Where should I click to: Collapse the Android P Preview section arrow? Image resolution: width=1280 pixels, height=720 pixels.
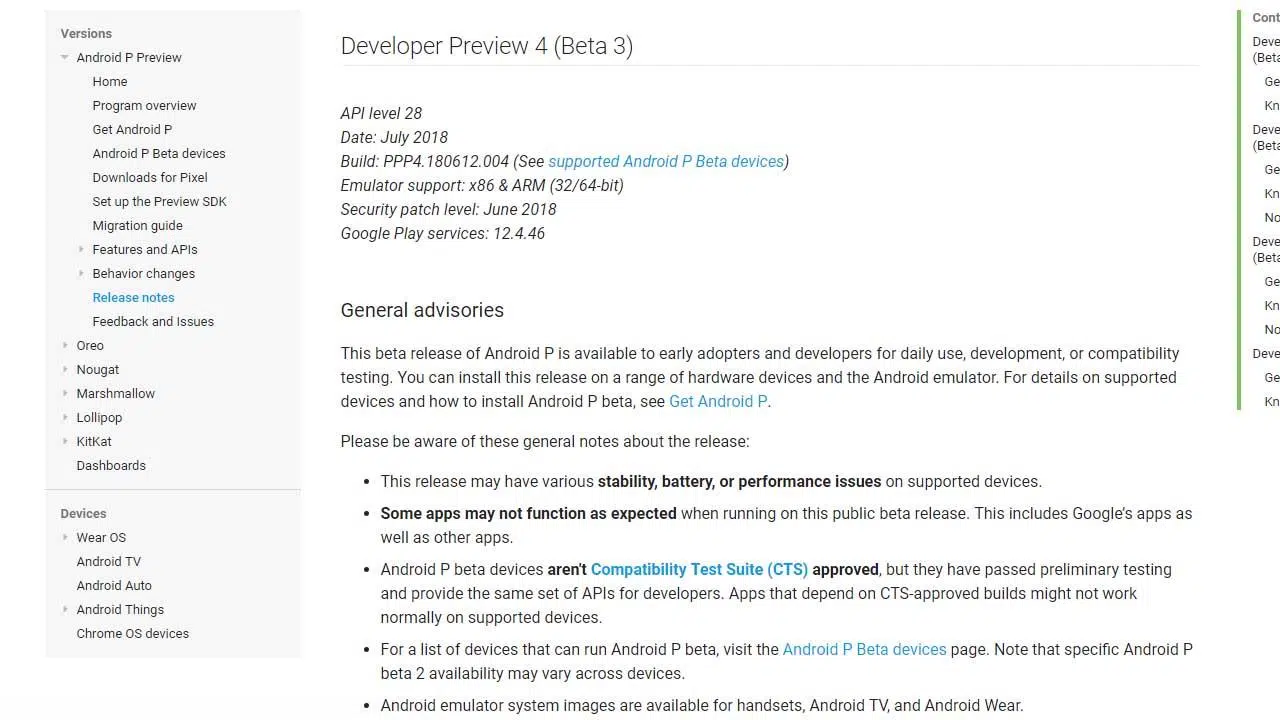click(x=65, y=58)
